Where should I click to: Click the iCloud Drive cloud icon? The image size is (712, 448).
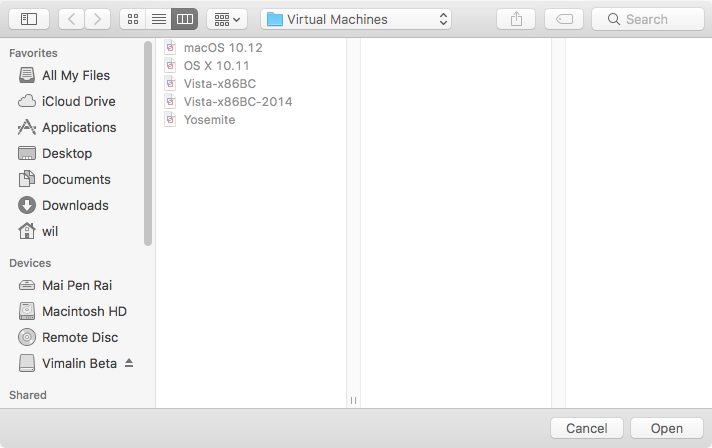pos(27,101)
